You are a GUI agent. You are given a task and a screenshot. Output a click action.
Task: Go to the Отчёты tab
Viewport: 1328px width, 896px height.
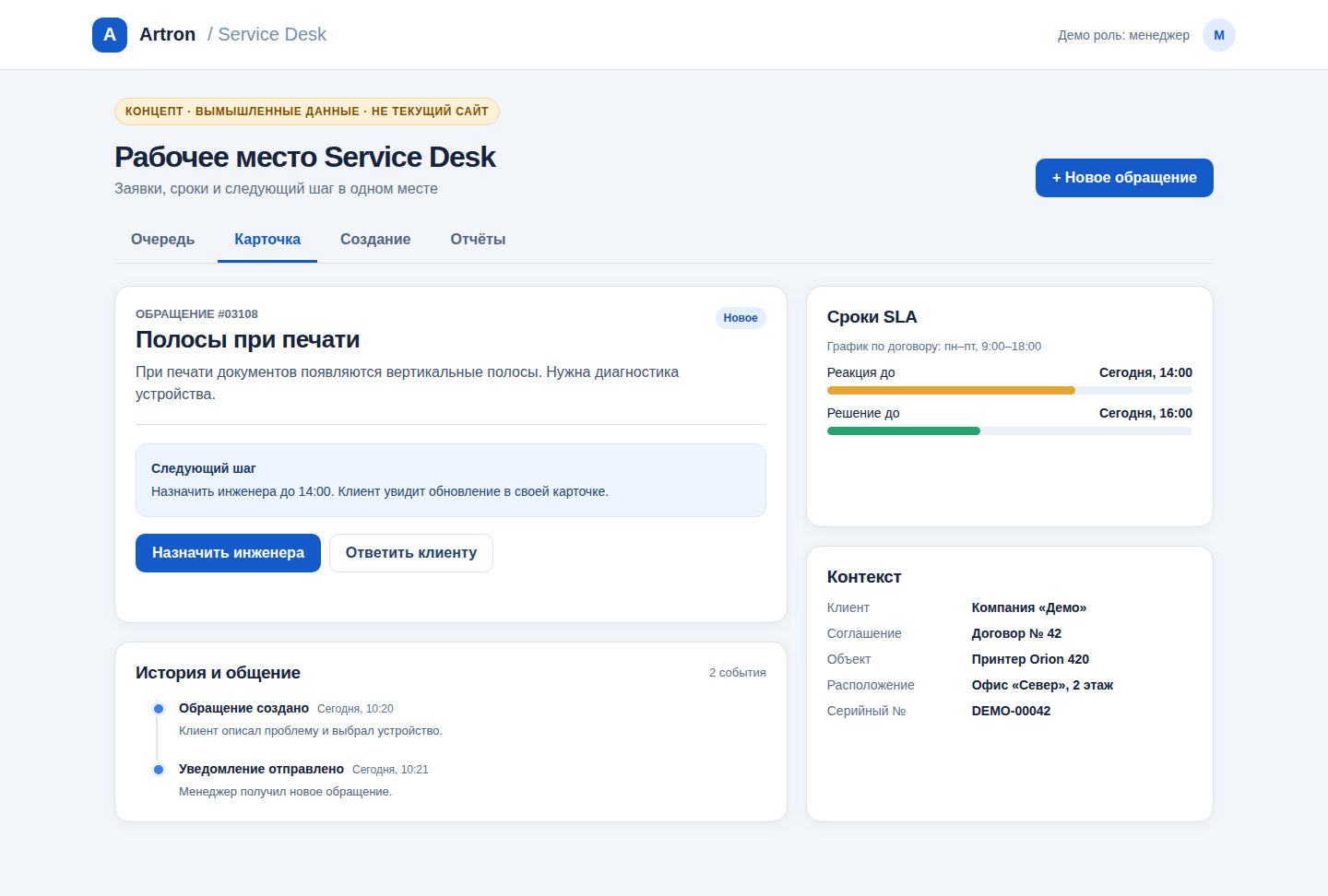tap(478, 240)
